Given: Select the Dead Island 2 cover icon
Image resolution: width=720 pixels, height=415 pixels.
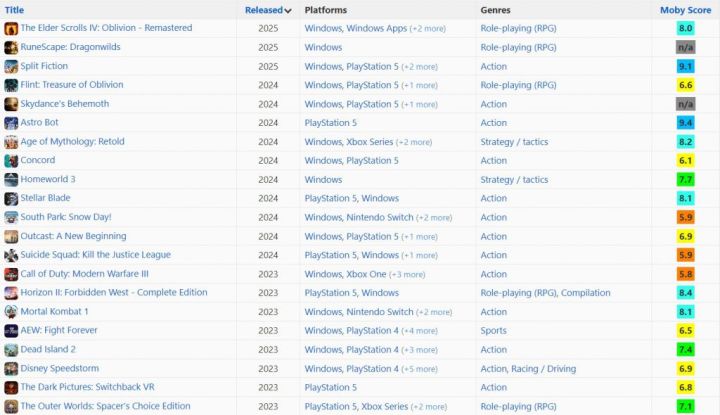Looking at the screenshot, I should [11, 350].
